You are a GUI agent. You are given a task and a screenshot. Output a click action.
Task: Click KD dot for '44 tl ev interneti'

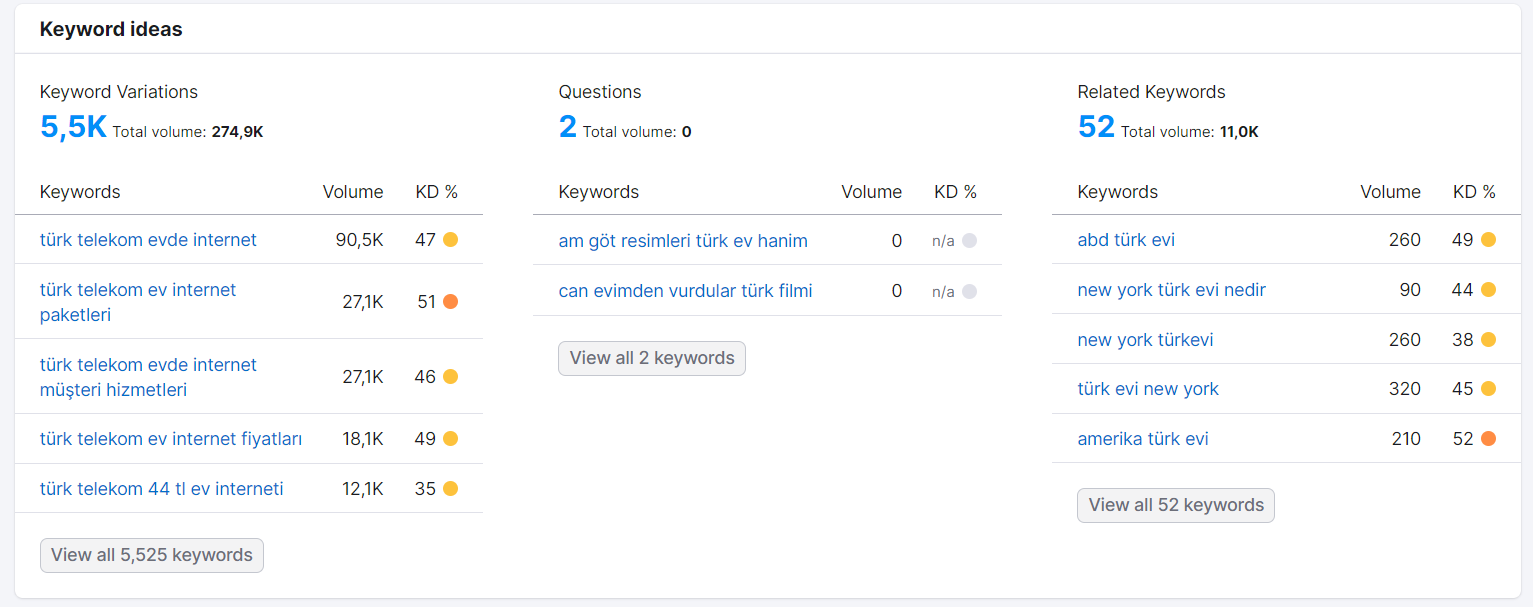[450, 489]
